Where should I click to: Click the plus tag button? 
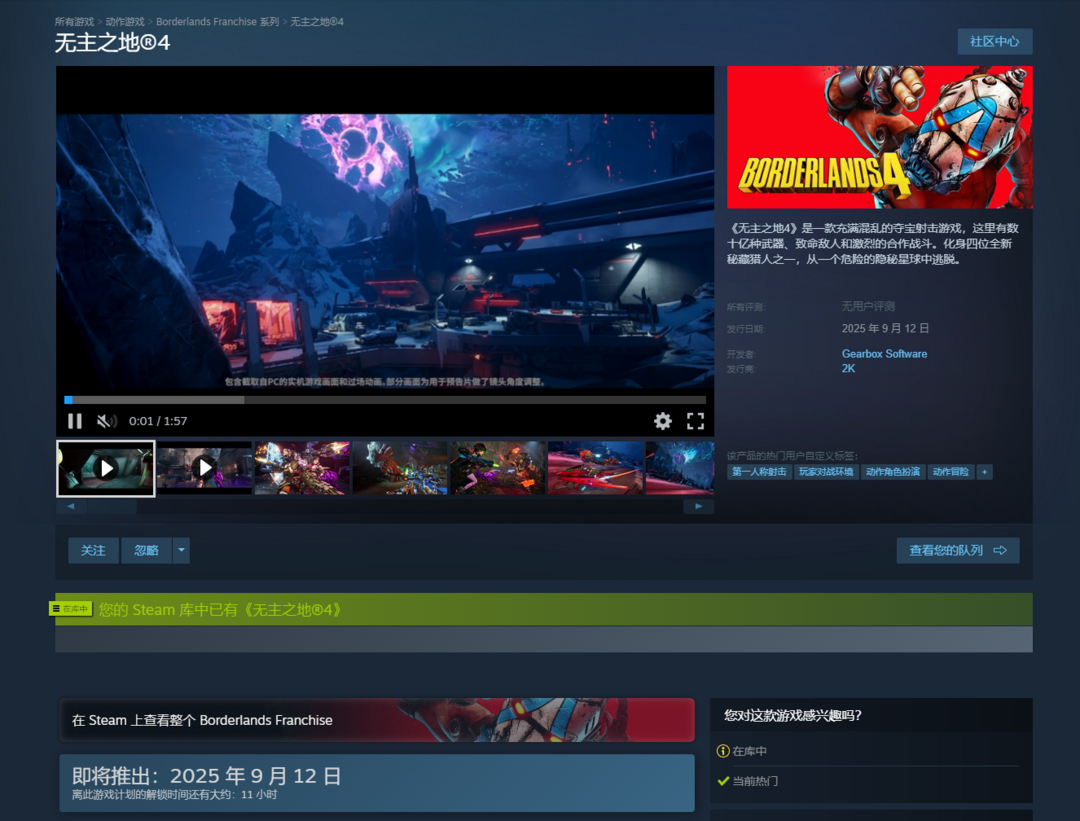(985, 472)
